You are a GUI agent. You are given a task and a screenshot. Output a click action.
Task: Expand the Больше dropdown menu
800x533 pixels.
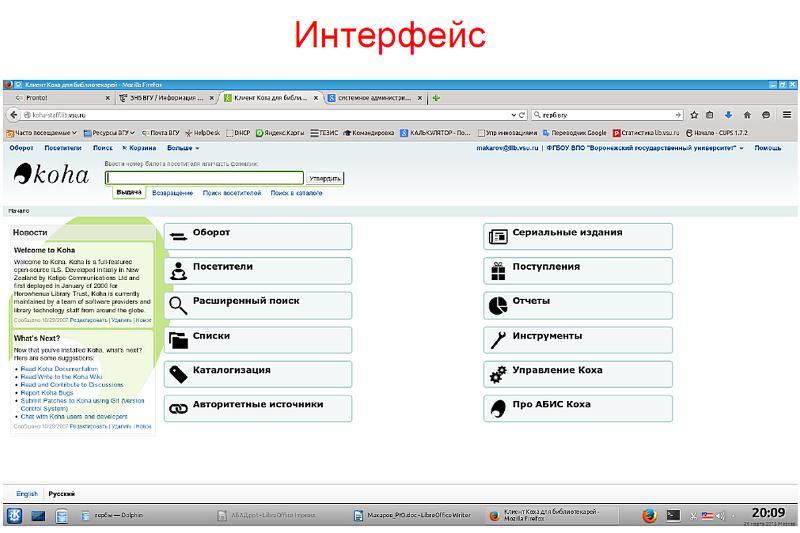[183, 148]
